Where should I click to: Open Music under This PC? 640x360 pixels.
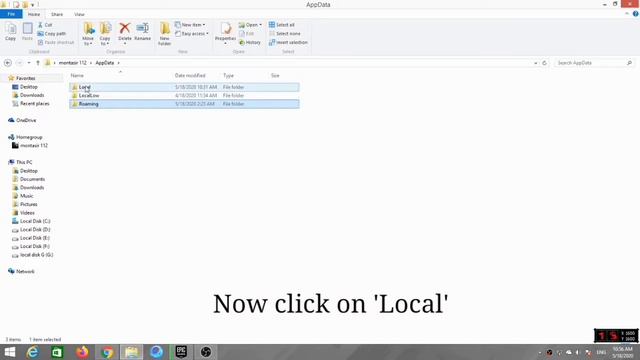pyautogui.click(x=27, y=196)
